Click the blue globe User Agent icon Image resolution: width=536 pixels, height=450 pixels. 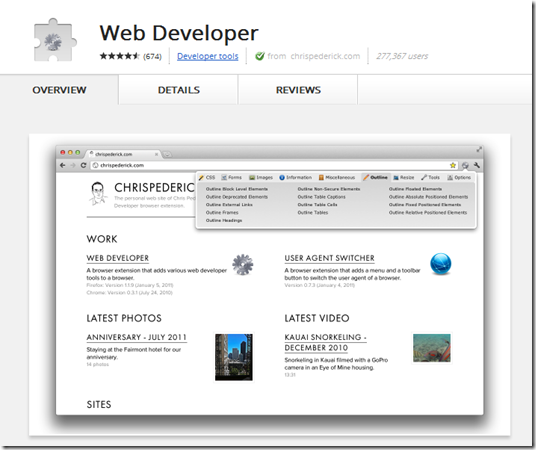pyautogui.click(x=440, y=264)
